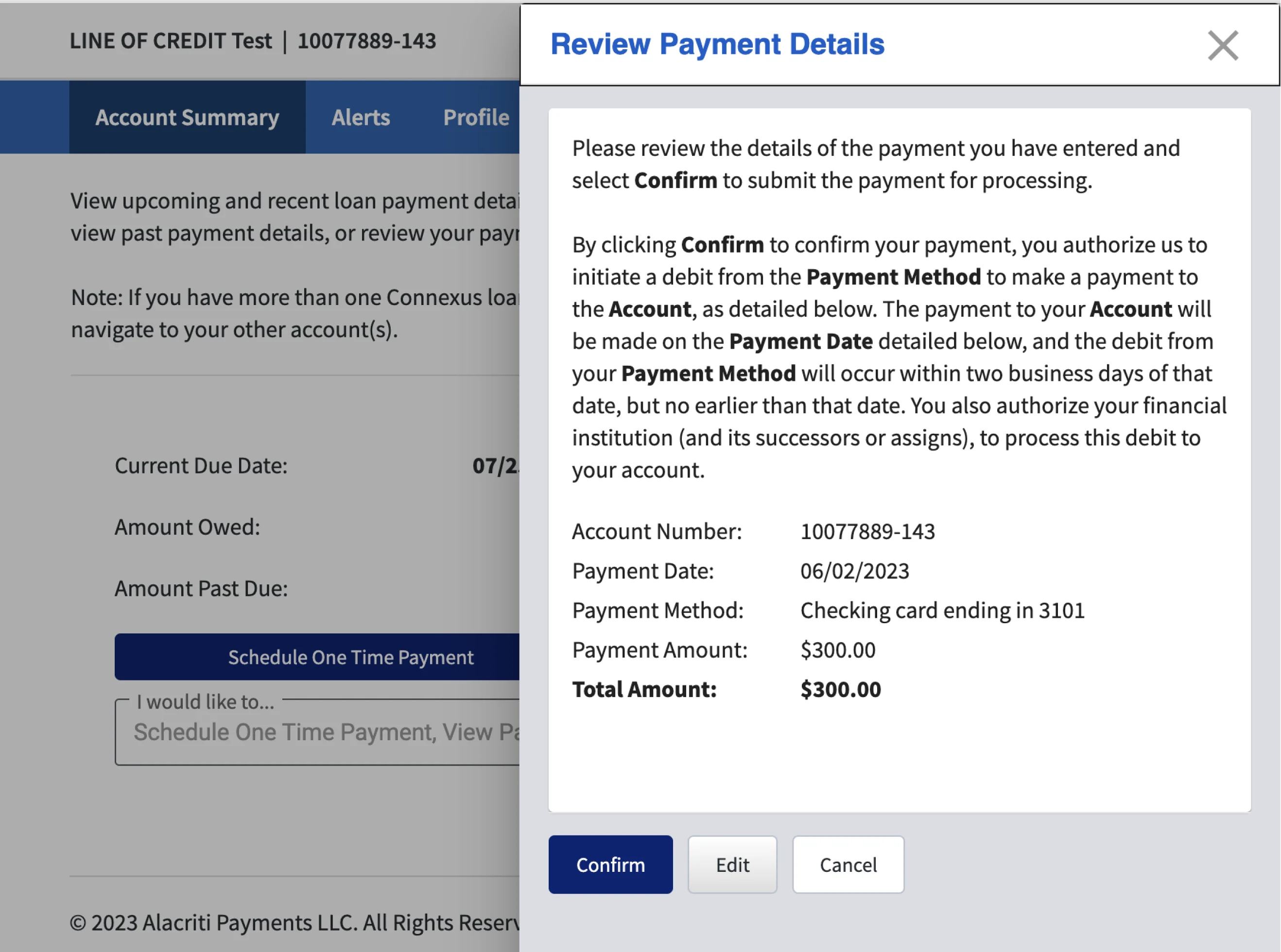Cancel the scheduled payment

(848, 865)
